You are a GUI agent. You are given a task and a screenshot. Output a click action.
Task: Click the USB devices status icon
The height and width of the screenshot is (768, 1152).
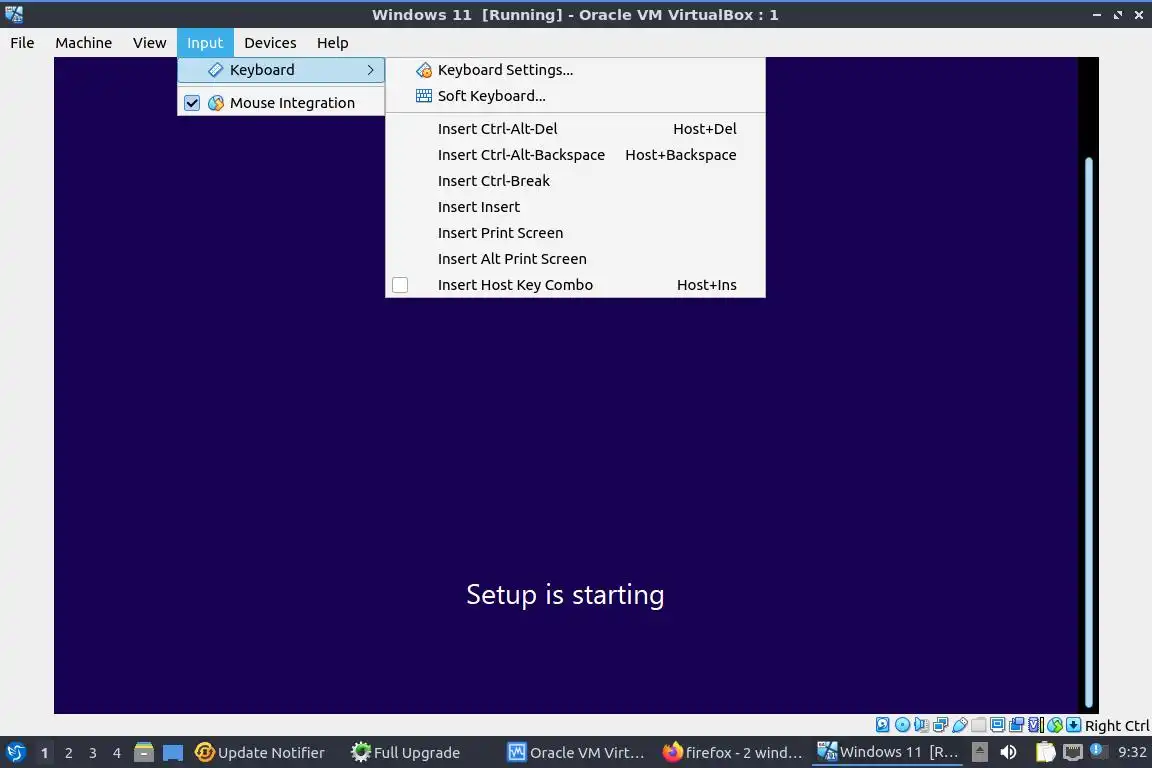[960, 725]
